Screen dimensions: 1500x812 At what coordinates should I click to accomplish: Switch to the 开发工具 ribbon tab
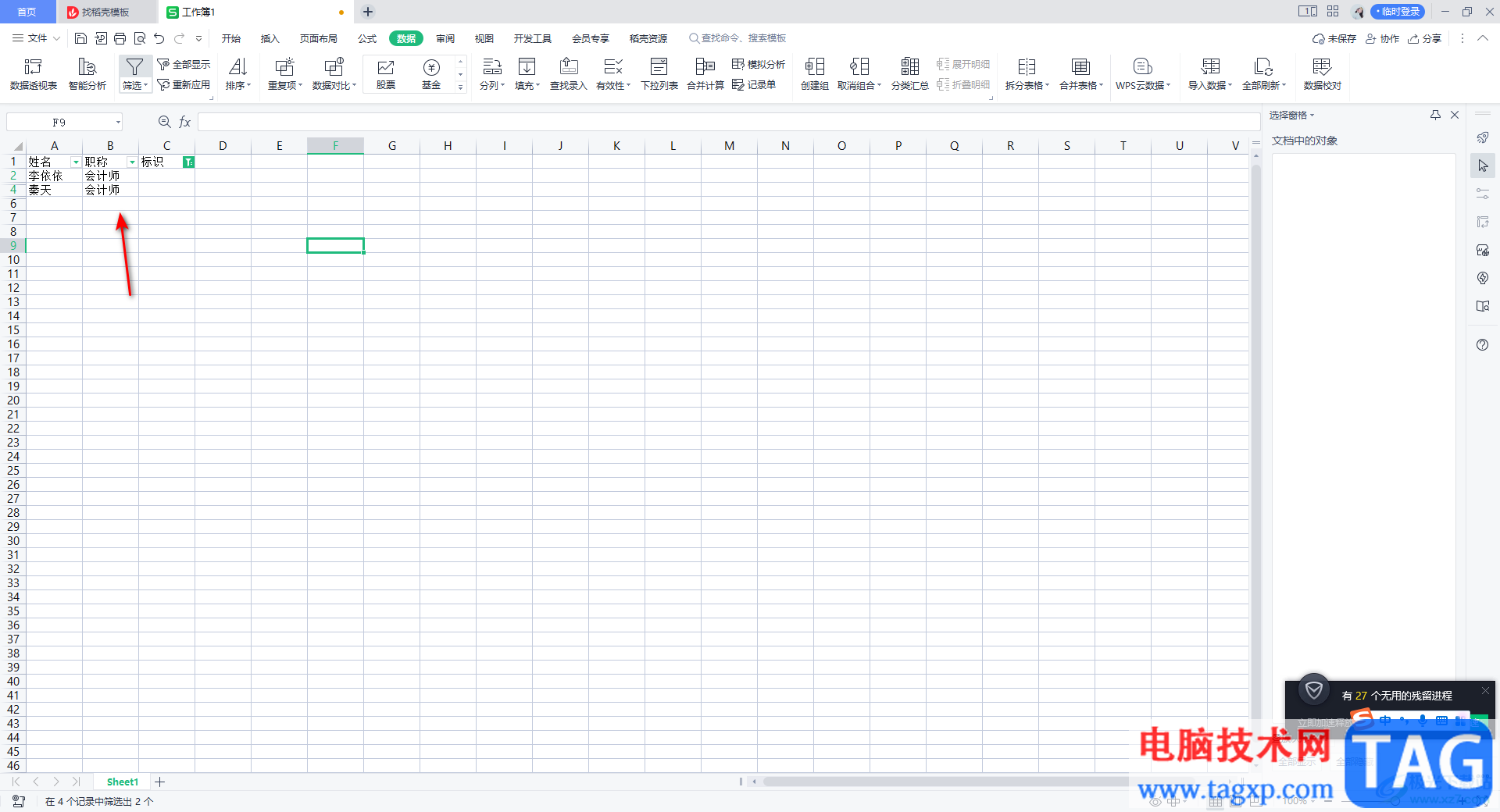[x=533, y=38]
